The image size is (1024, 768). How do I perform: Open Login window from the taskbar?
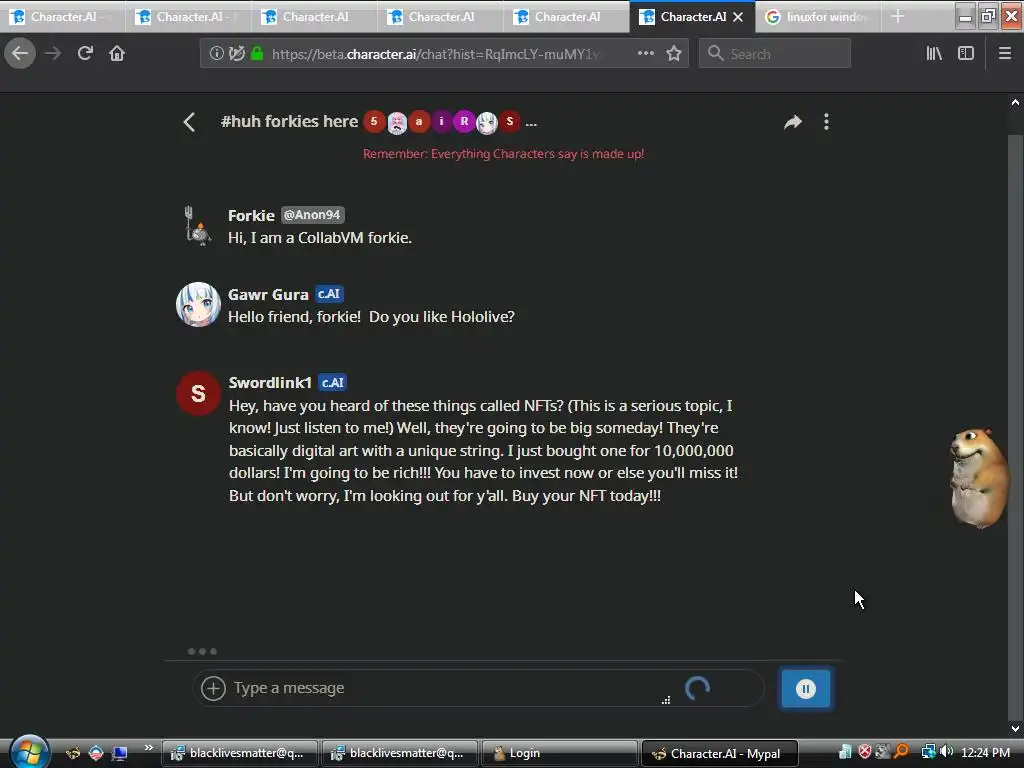[x=558, y=753]
